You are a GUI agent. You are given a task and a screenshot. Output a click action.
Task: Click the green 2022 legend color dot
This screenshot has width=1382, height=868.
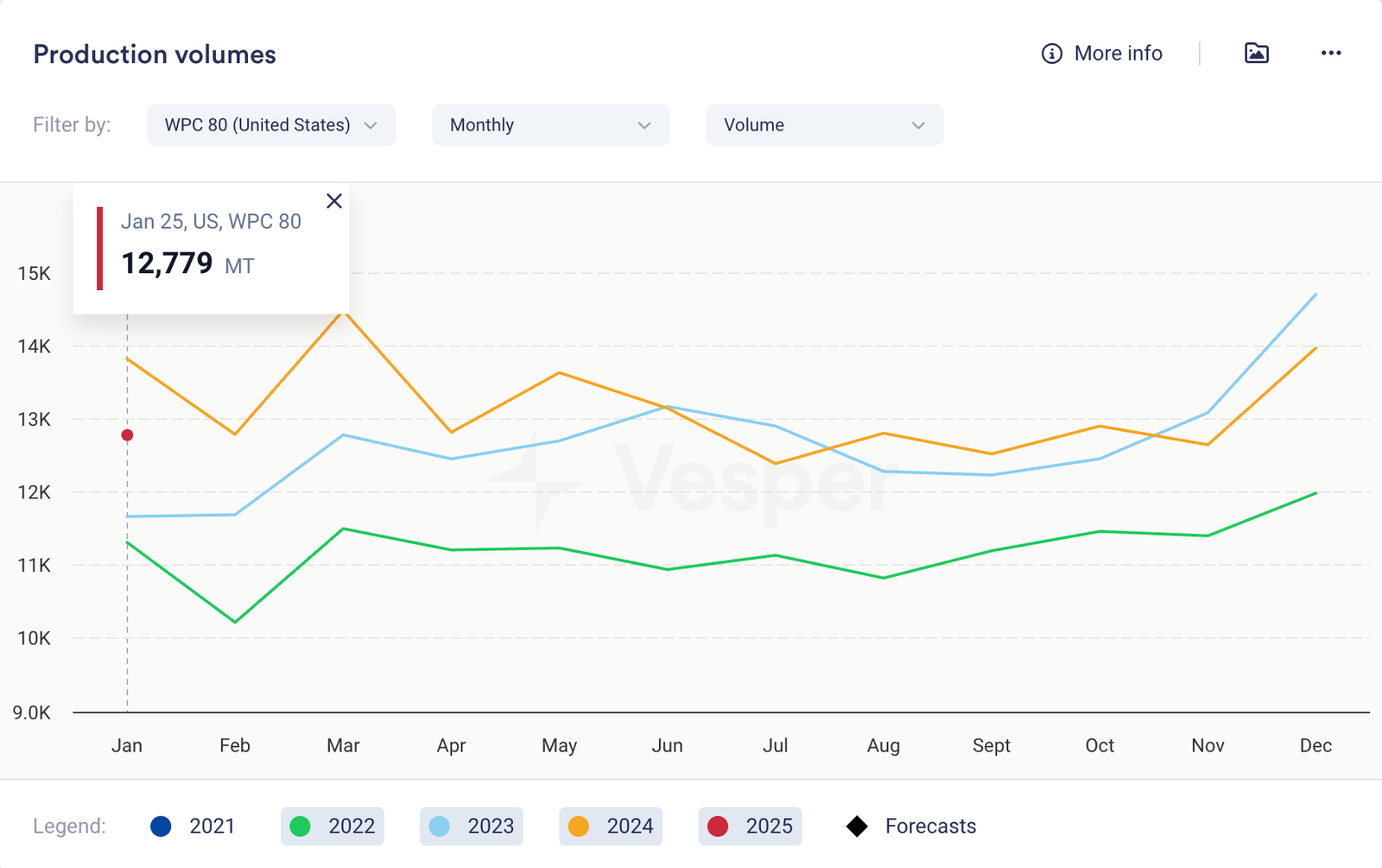coord(300,827)
